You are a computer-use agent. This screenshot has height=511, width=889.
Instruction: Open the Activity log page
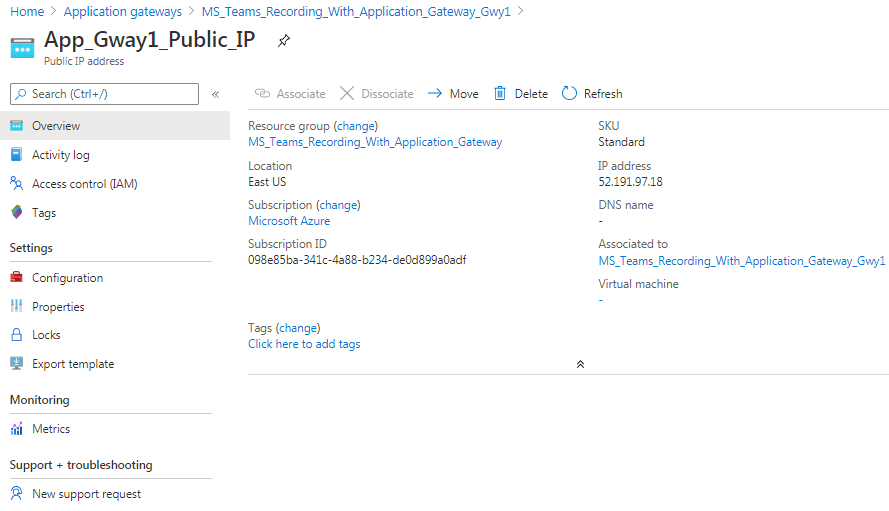click(x=61, y=154)
